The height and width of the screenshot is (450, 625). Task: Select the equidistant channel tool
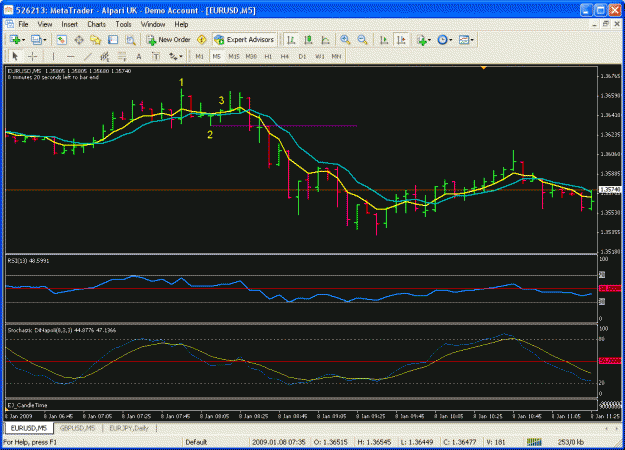(104, 56)
